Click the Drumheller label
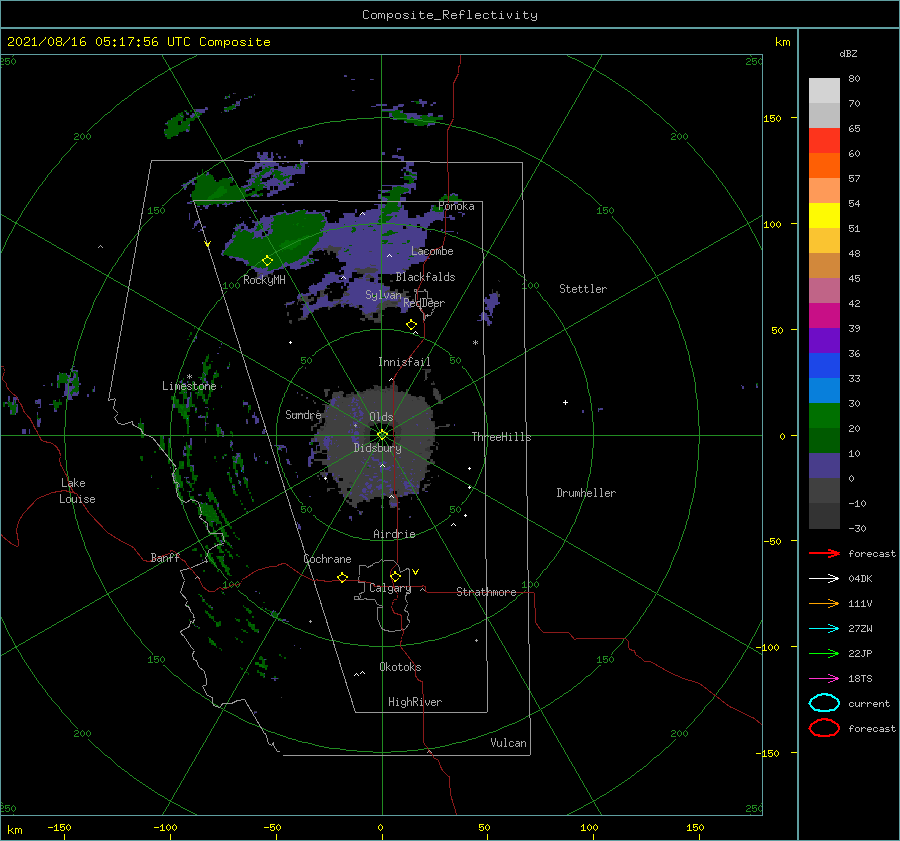Screen dimensions: 900x841 586,493
